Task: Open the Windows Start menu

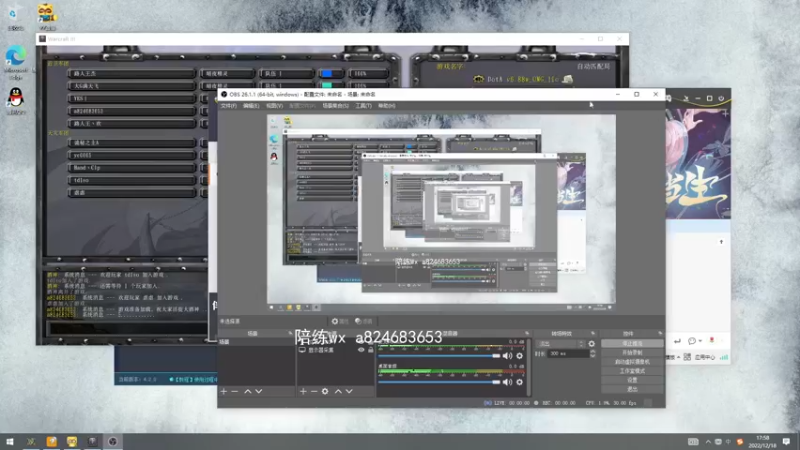Action: (x=10, y=441)
